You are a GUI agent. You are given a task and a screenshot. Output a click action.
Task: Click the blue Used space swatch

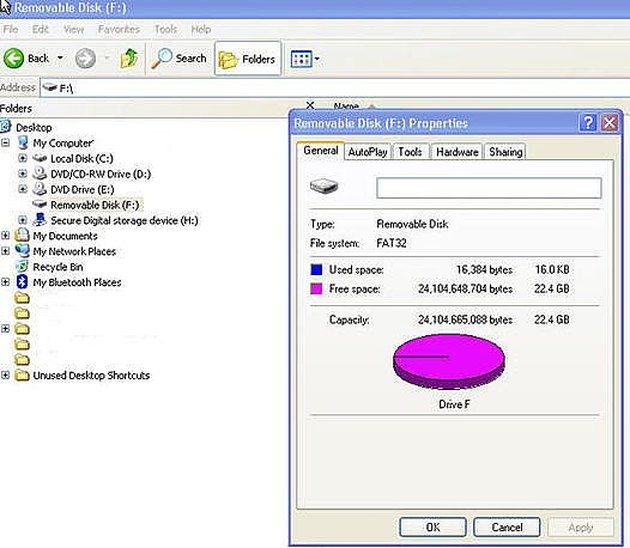[317, 270]
